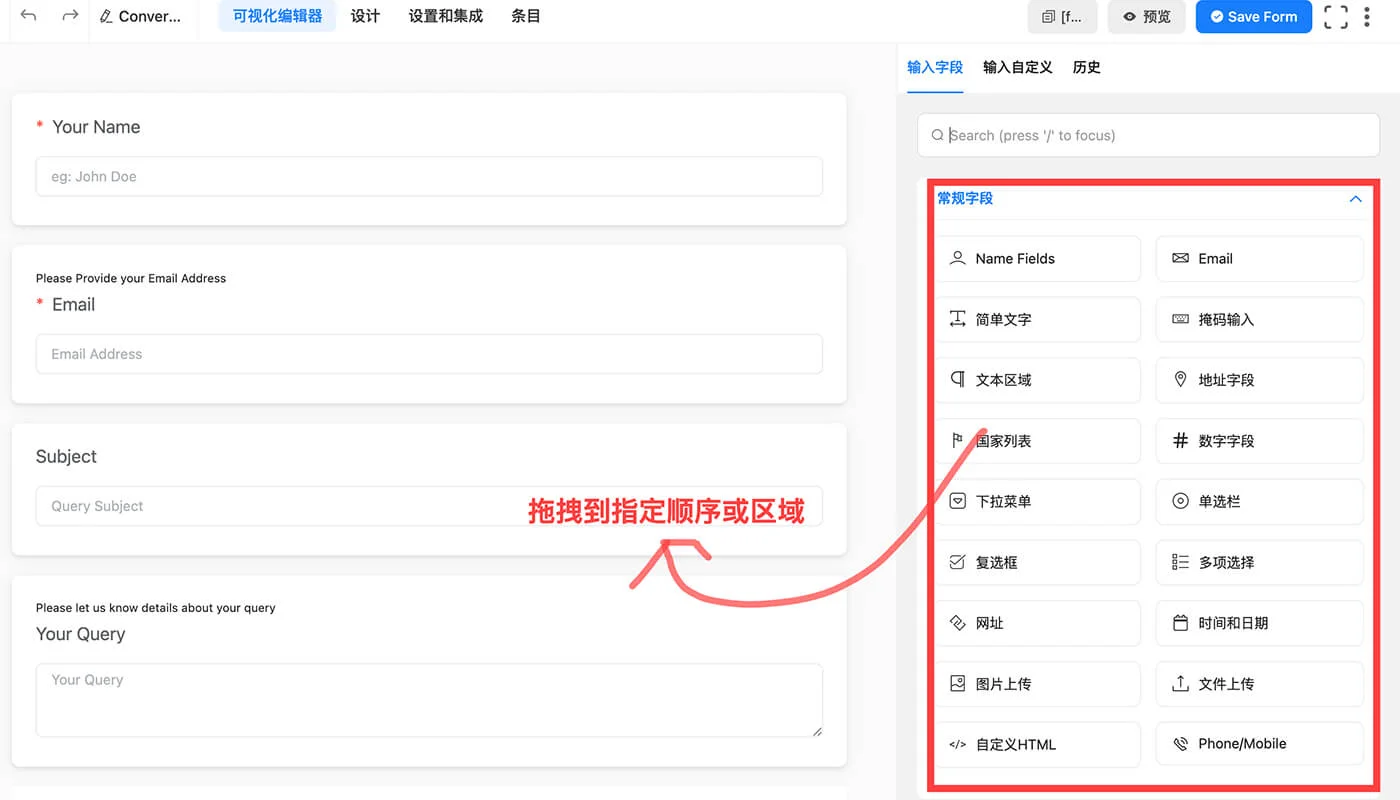The image size is (1400, 800).
Task: Click the Save Form button
Action: 1253,16
